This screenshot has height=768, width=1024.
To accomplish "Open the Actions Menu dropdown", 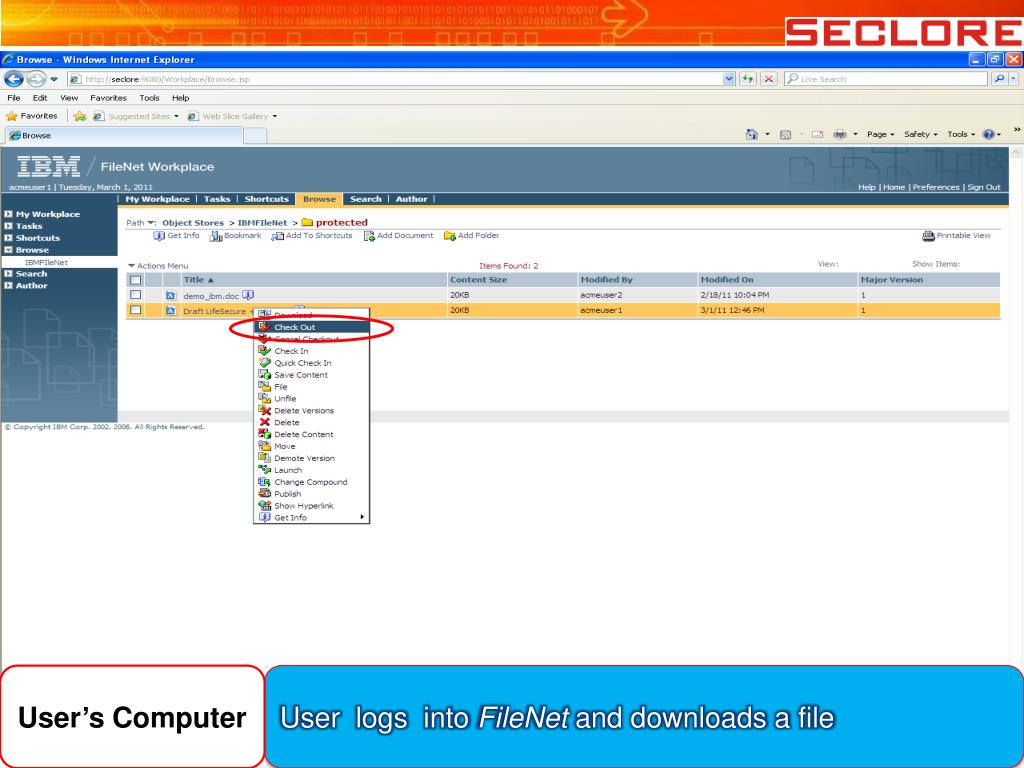I will [158, 266].
